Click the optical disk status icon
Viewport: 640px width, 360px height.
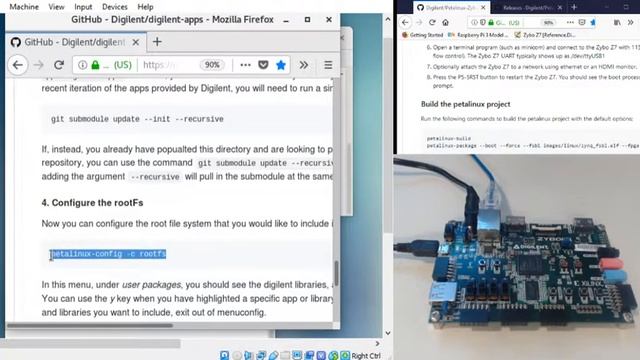[237, 355]
